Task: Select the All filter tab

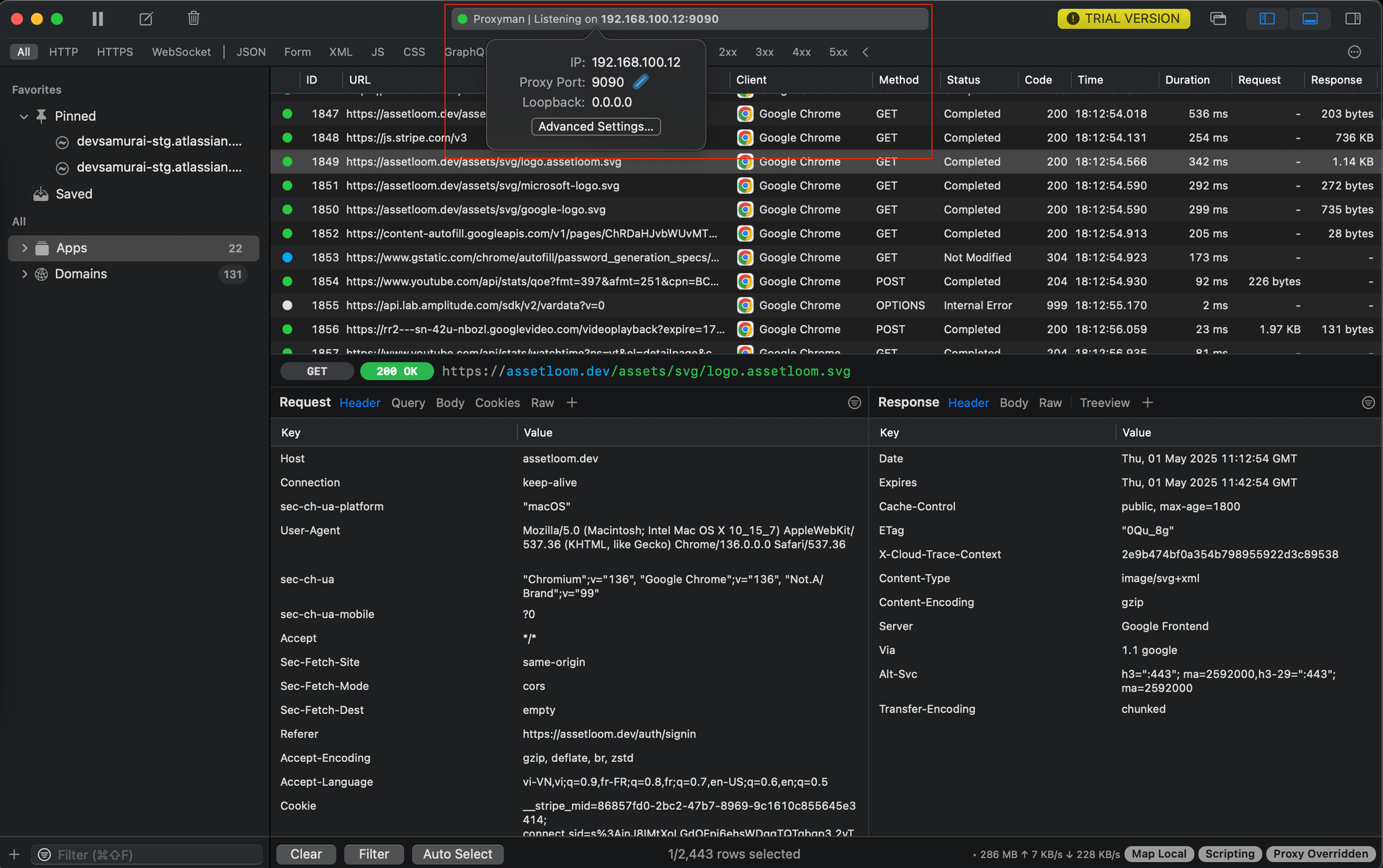Action: tap(24, 52)
